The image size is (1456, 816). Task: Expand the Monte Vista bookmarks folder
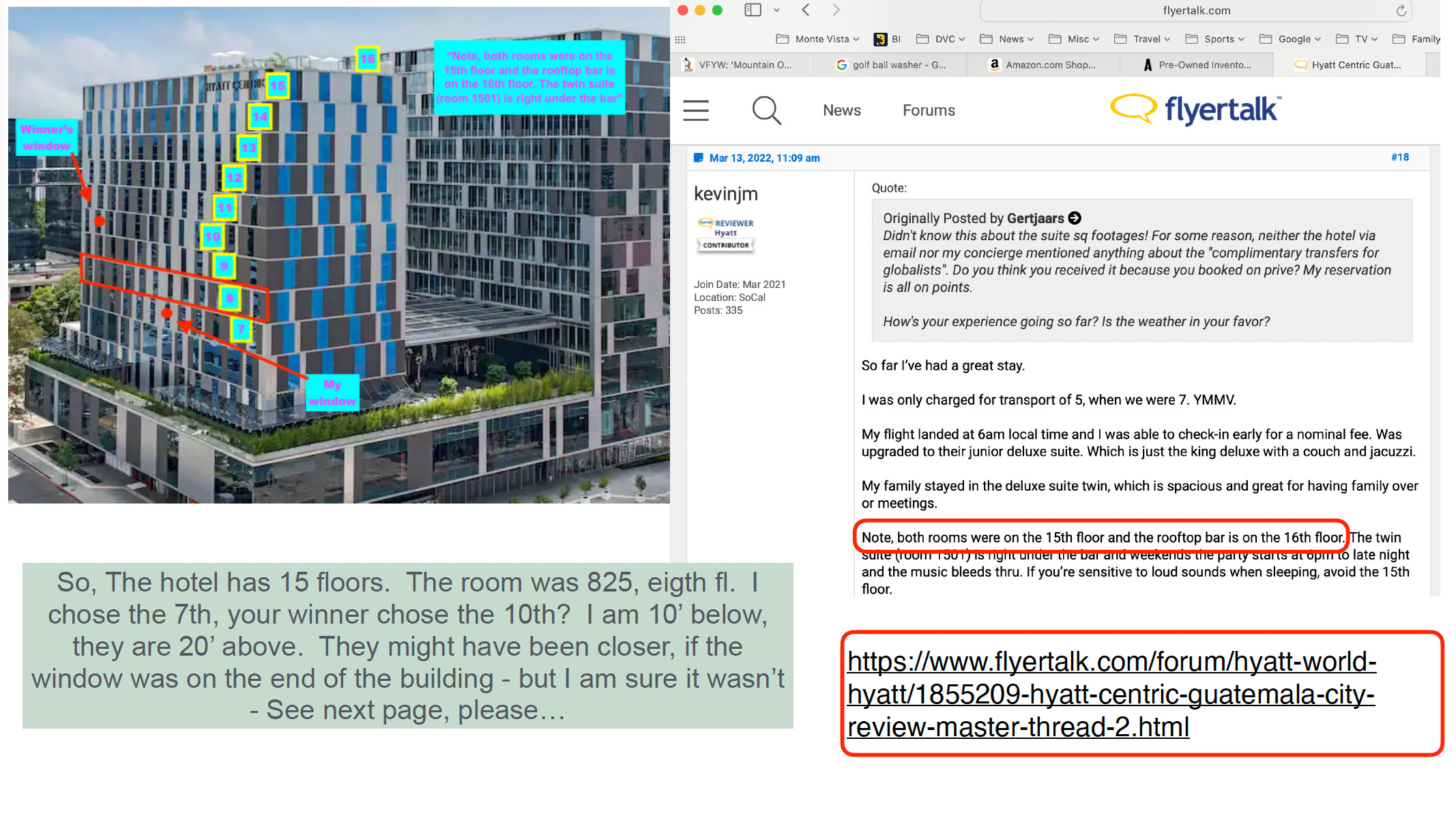tap(817, 39)
